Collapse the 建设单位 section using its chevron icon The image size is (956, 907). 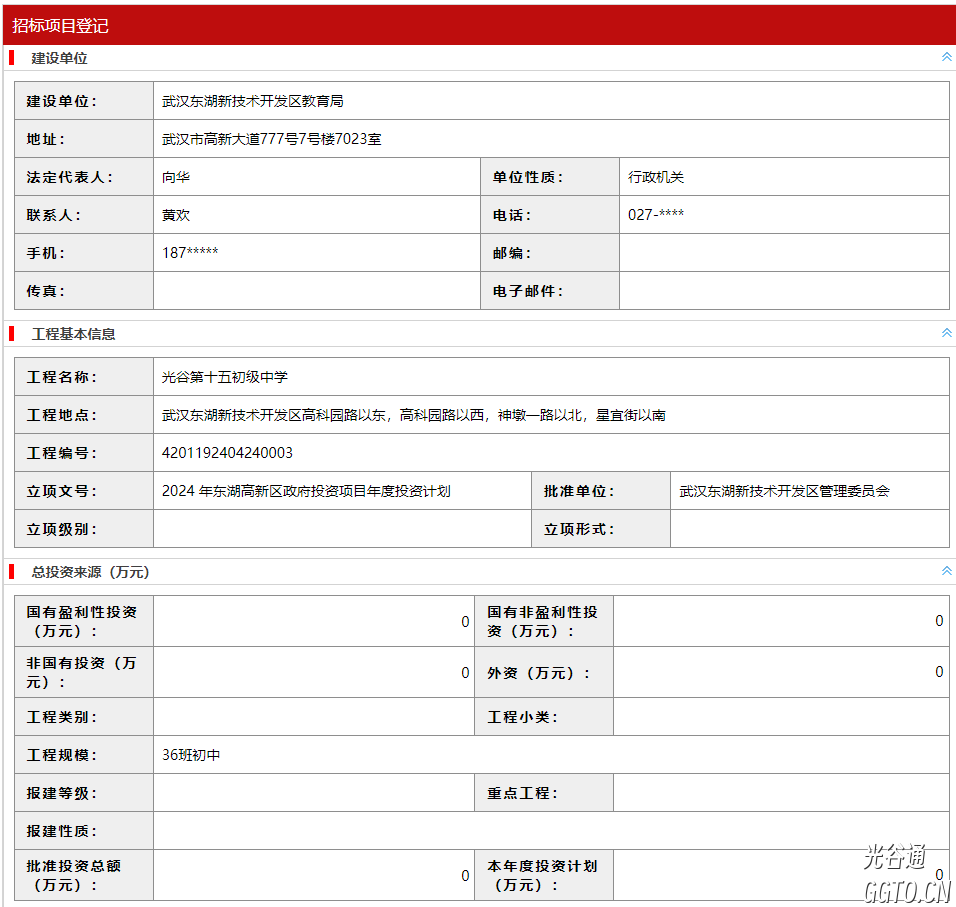pyautogui.click(x=946, y=57)
